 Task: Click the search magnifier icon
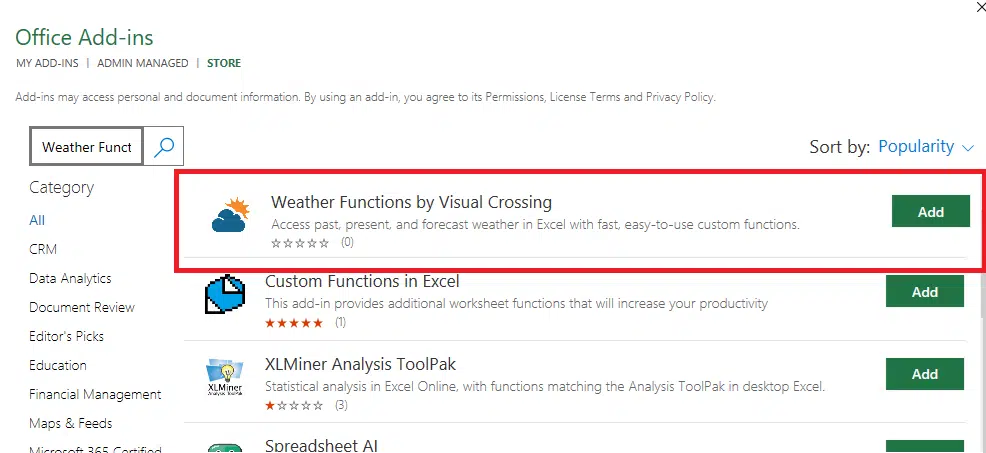[164, 147]
